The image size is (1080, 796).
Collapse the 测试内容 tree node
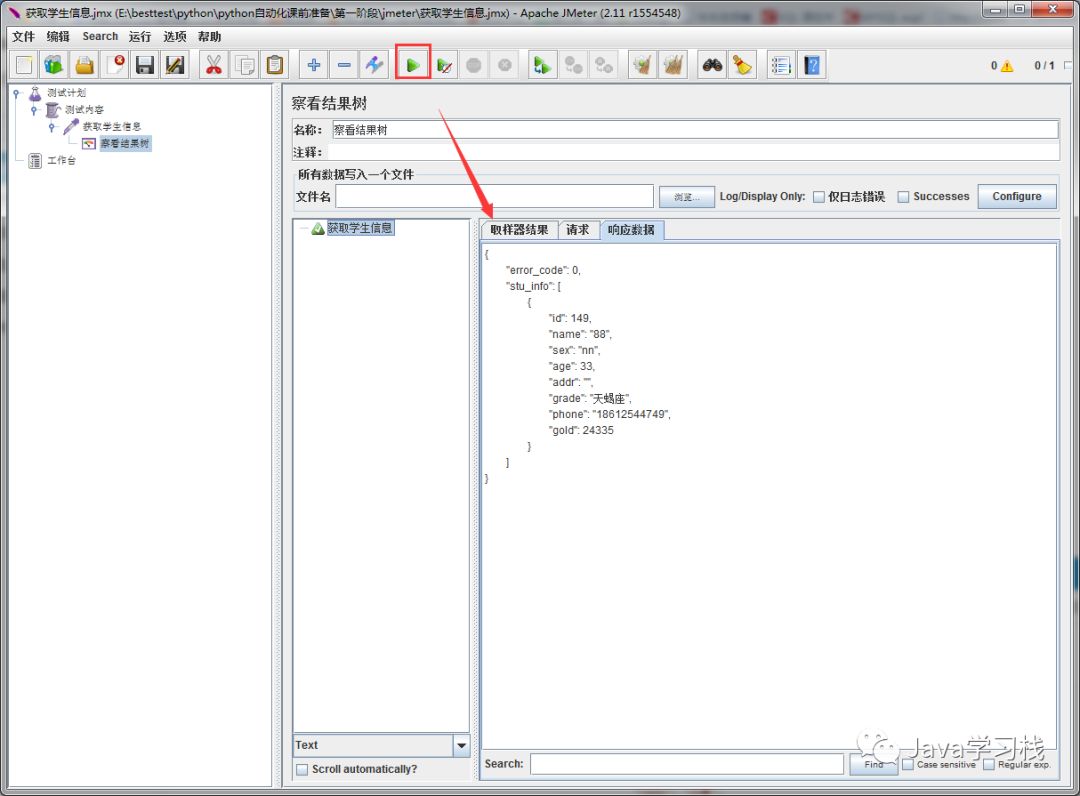(34, 110)
